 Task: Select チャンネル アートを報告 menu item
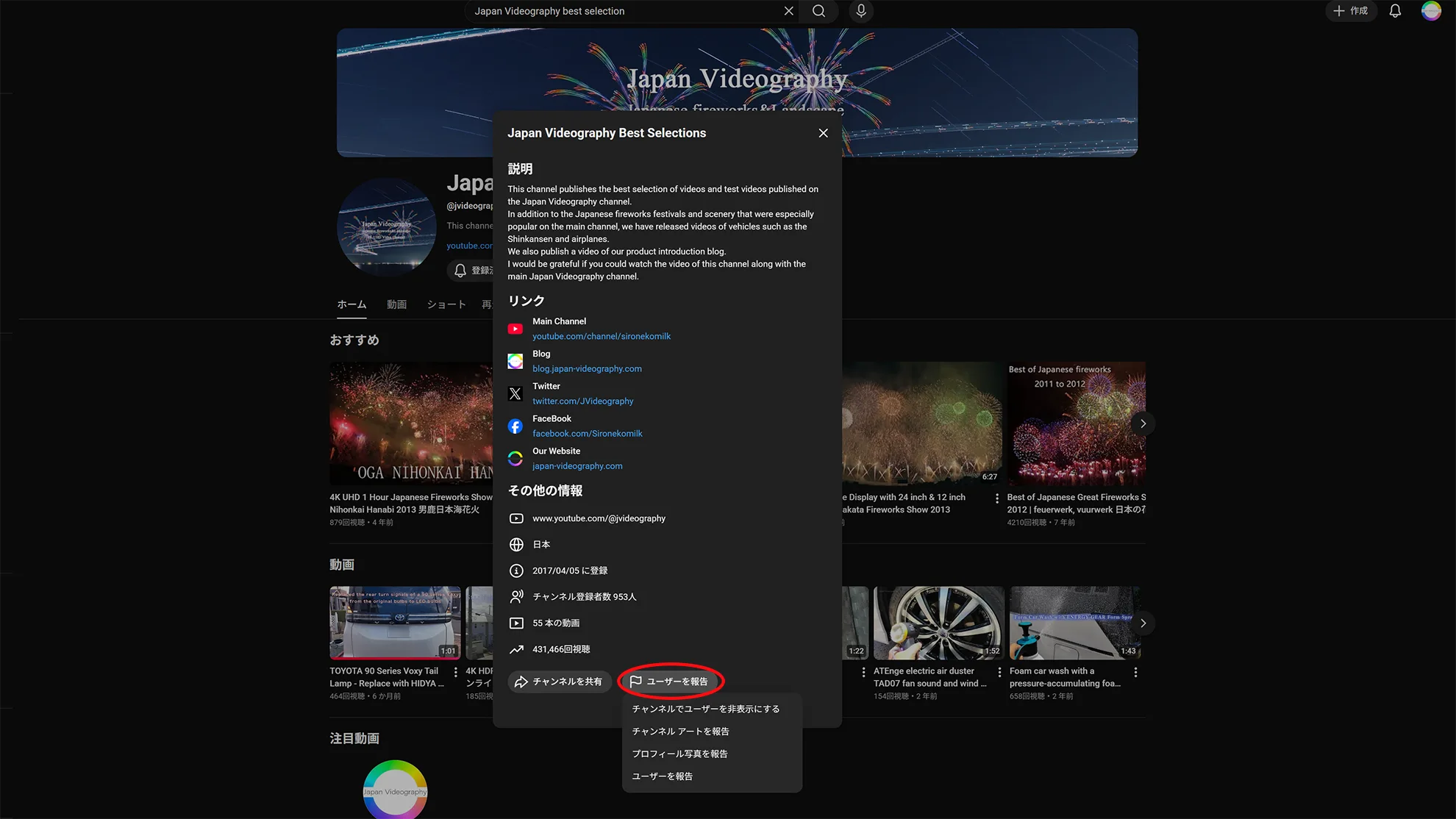tap(712, 732)
